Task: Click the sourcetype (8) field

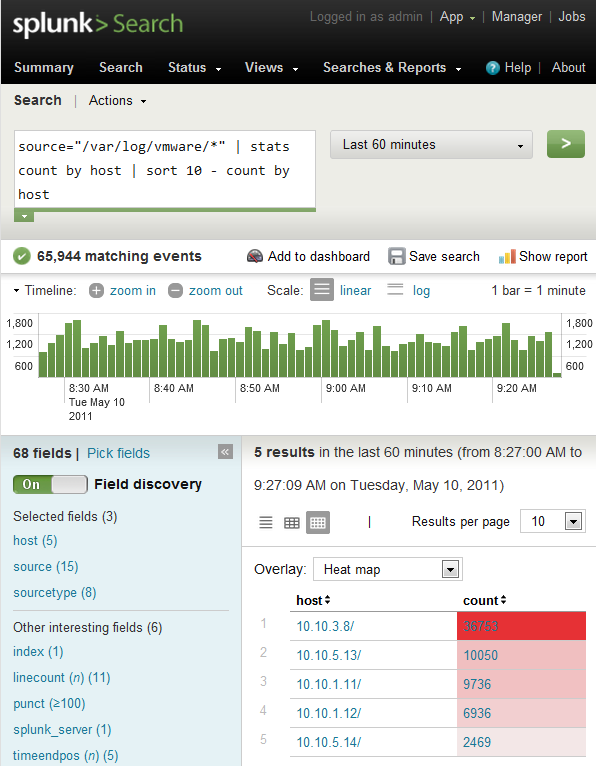Action: click(55, 593)
